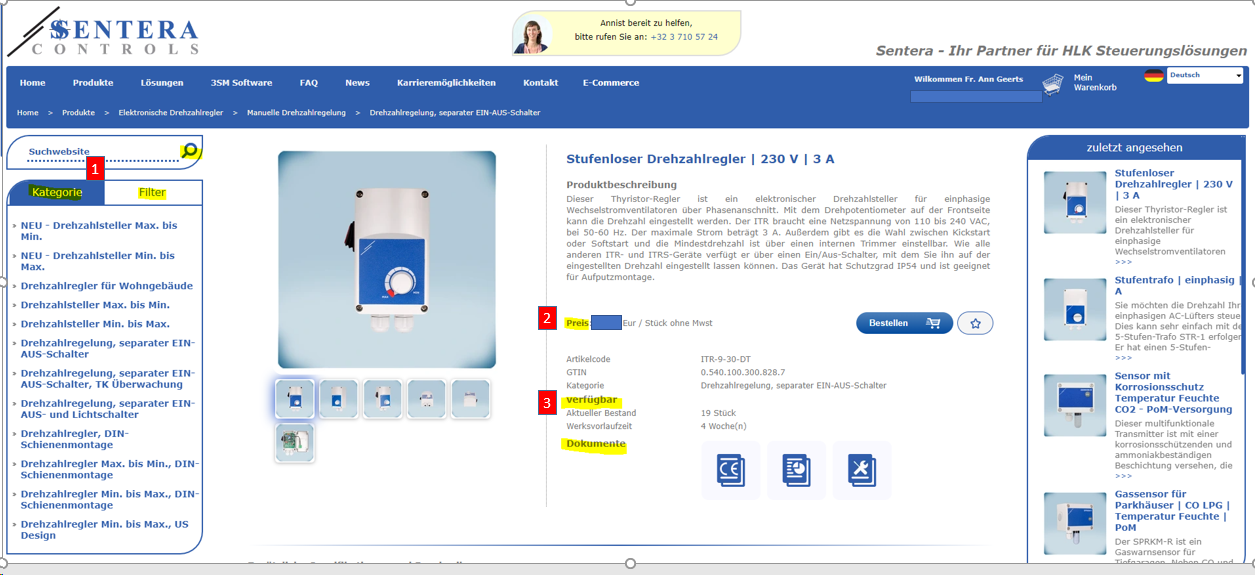Click the input field below Willkommen text
1255x575 pixels.
(x=976, y=97)
